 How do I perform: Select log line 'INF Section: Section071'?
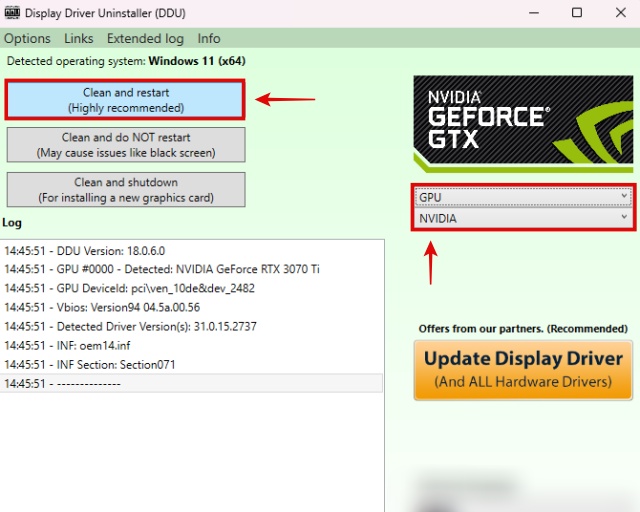coord(191,365)
